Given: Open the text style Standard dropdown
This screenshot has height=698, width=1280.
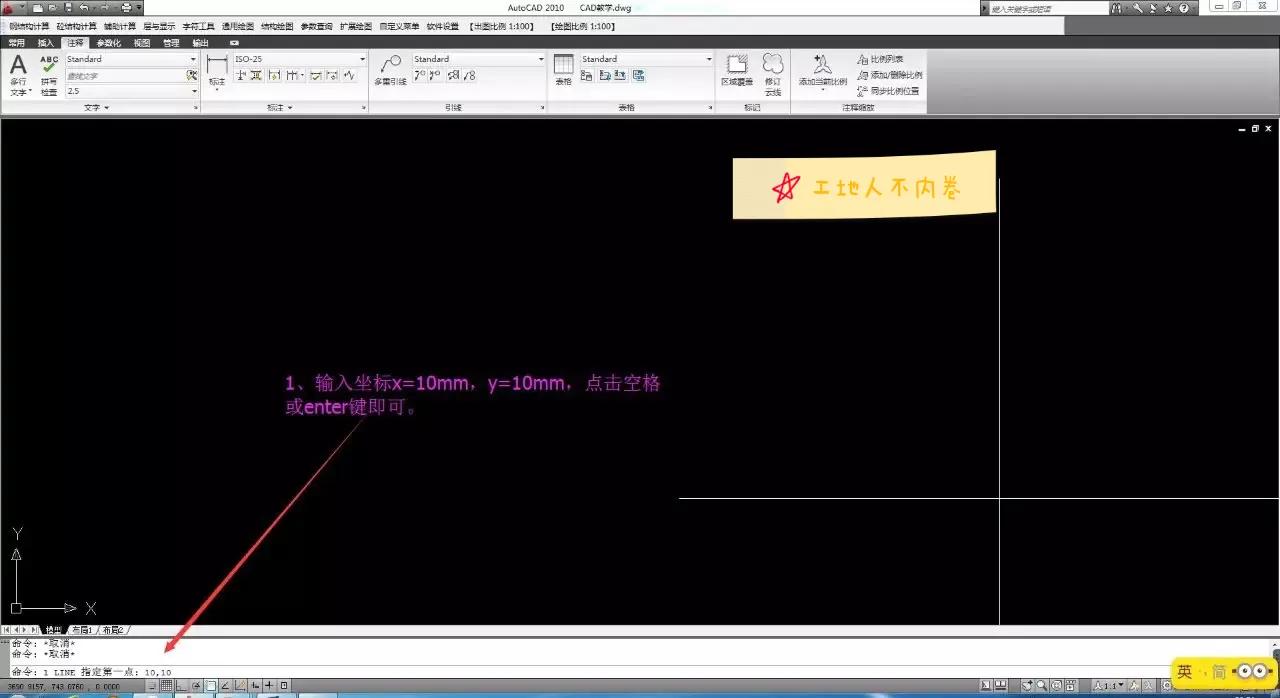Looking at the screenshot, I should coord(132,59).
